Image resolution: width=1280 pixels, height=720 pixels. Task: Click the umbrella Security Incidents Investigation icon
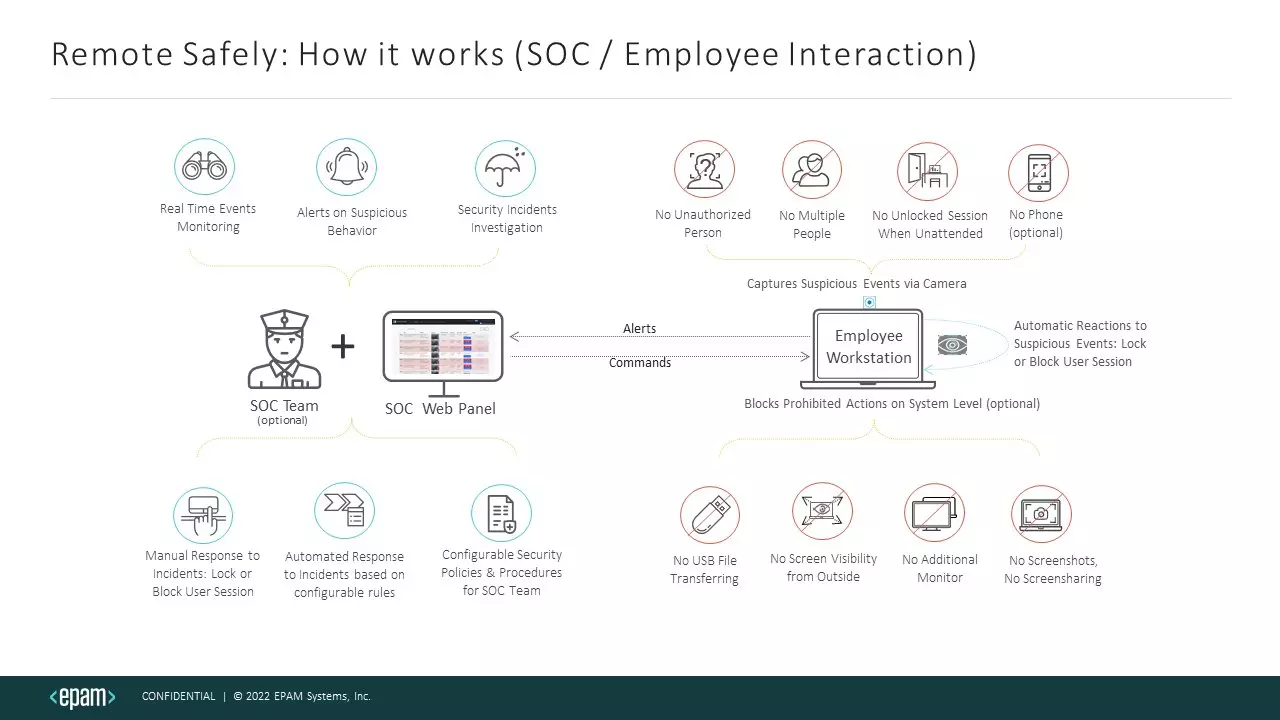tap(505, 169)
